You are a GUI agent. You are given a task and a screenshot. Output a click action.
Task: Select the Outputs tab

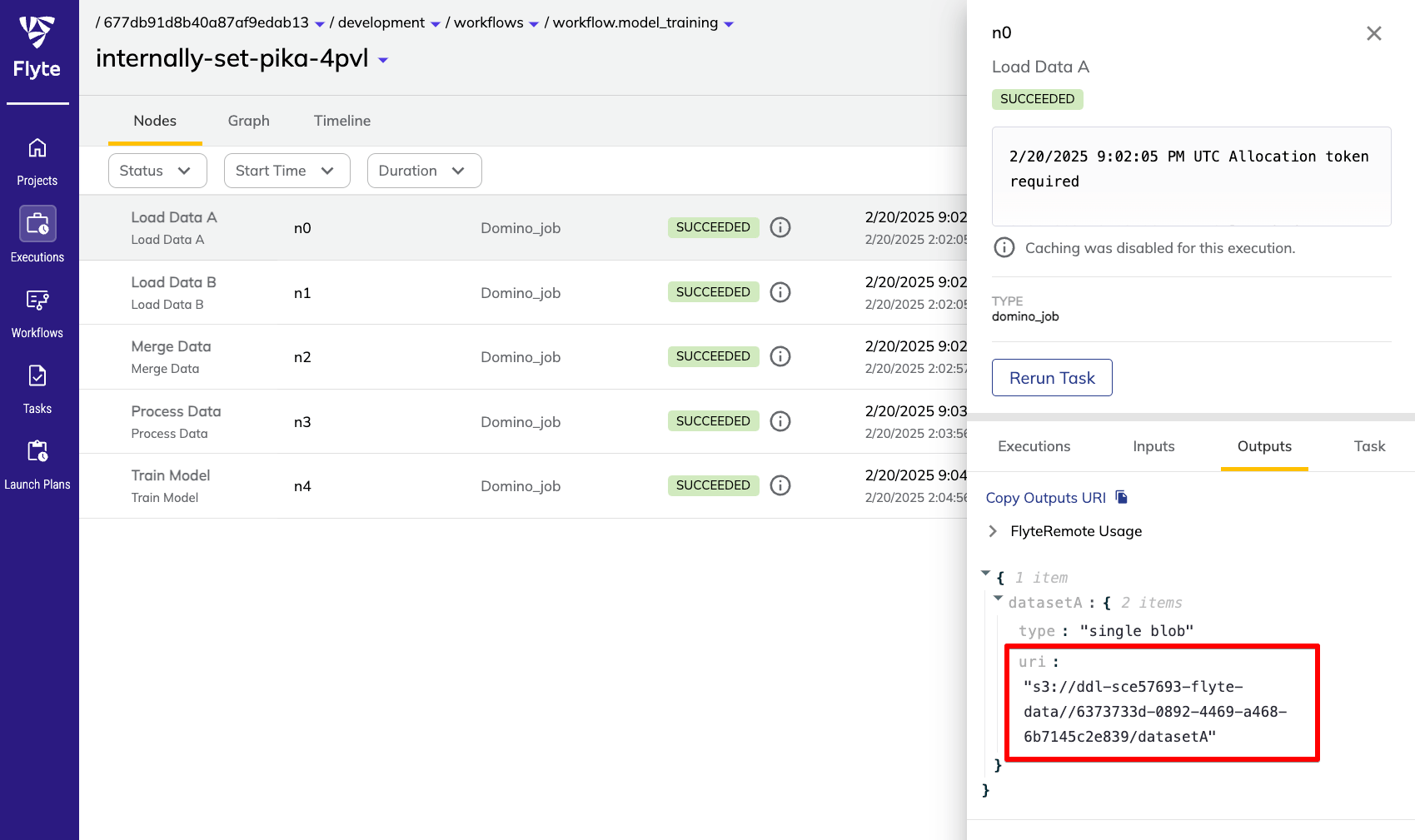[x=1264, y=446]
